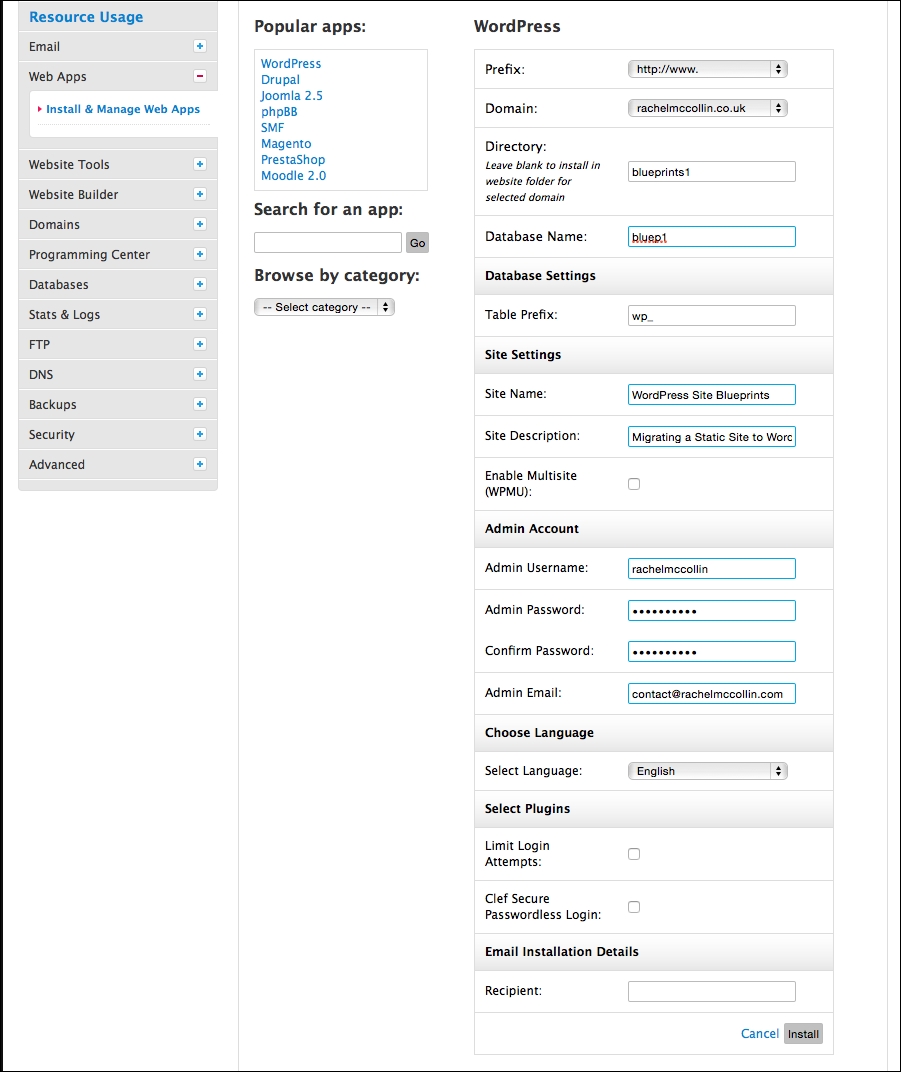Viewport: 901px width, 1072px height.
Task: Open the Select category dropdown
Action: point(325,308)
